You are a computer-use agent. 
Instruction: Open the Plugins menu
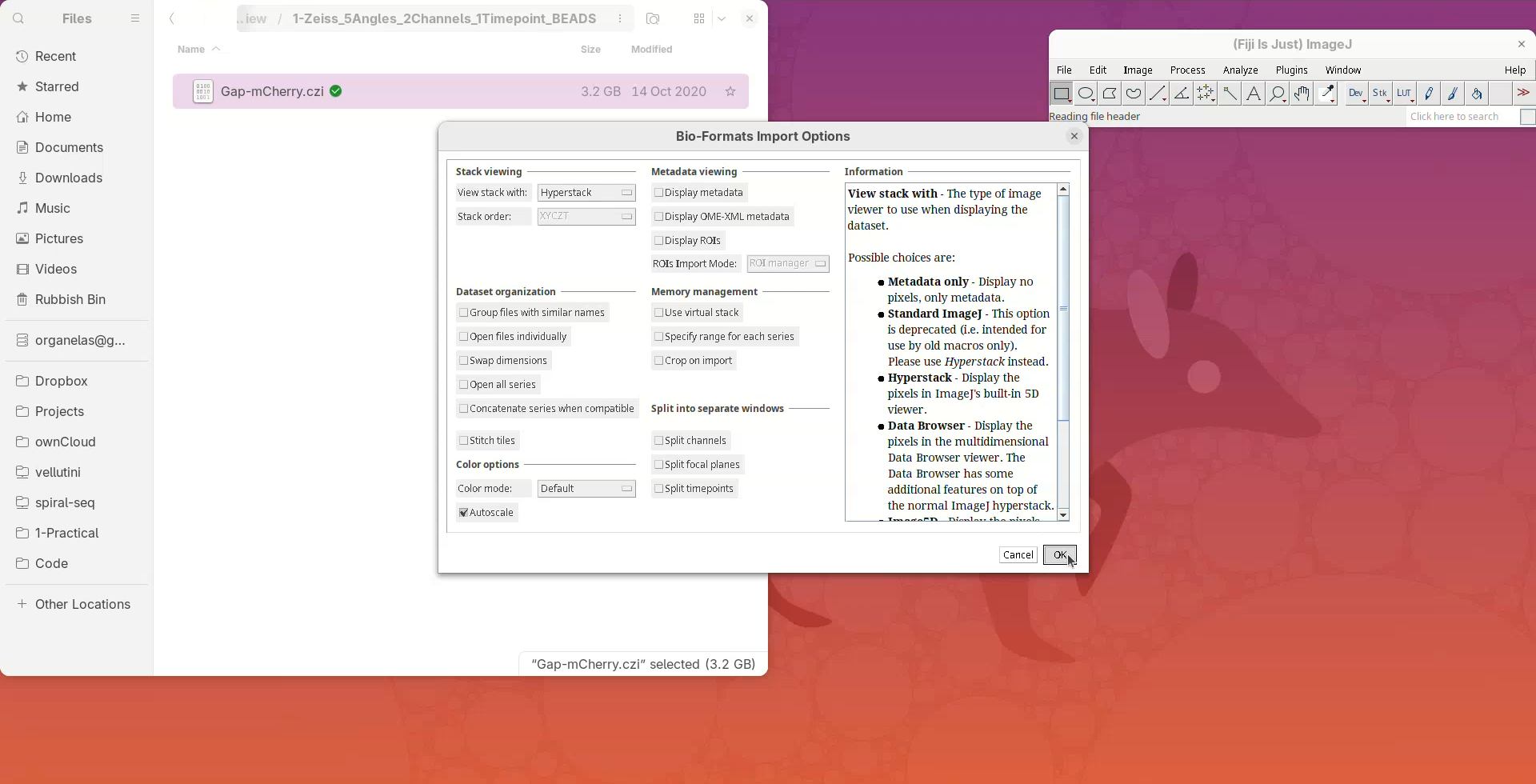(1291, 70)
